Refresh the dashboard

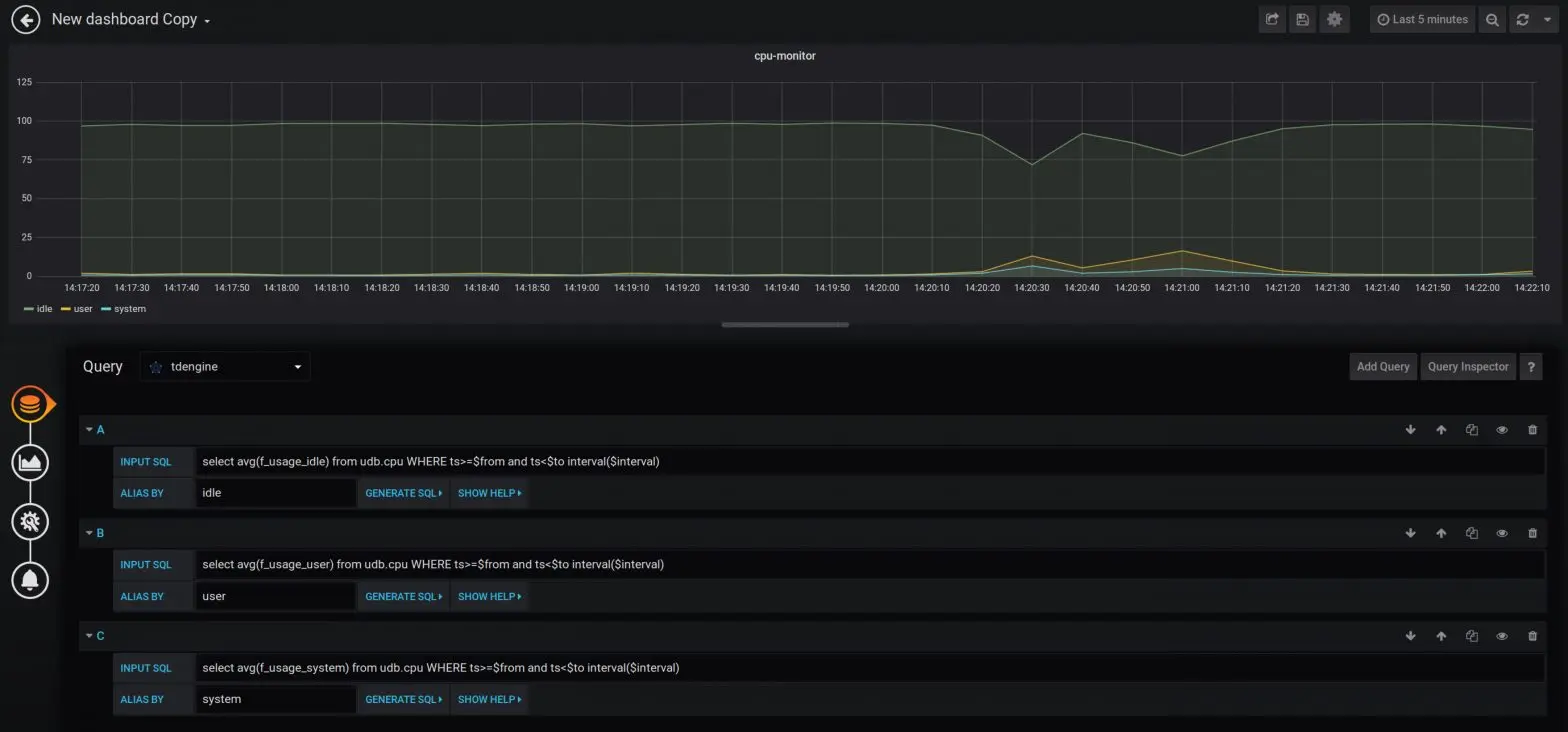(x=1522, y=19)
